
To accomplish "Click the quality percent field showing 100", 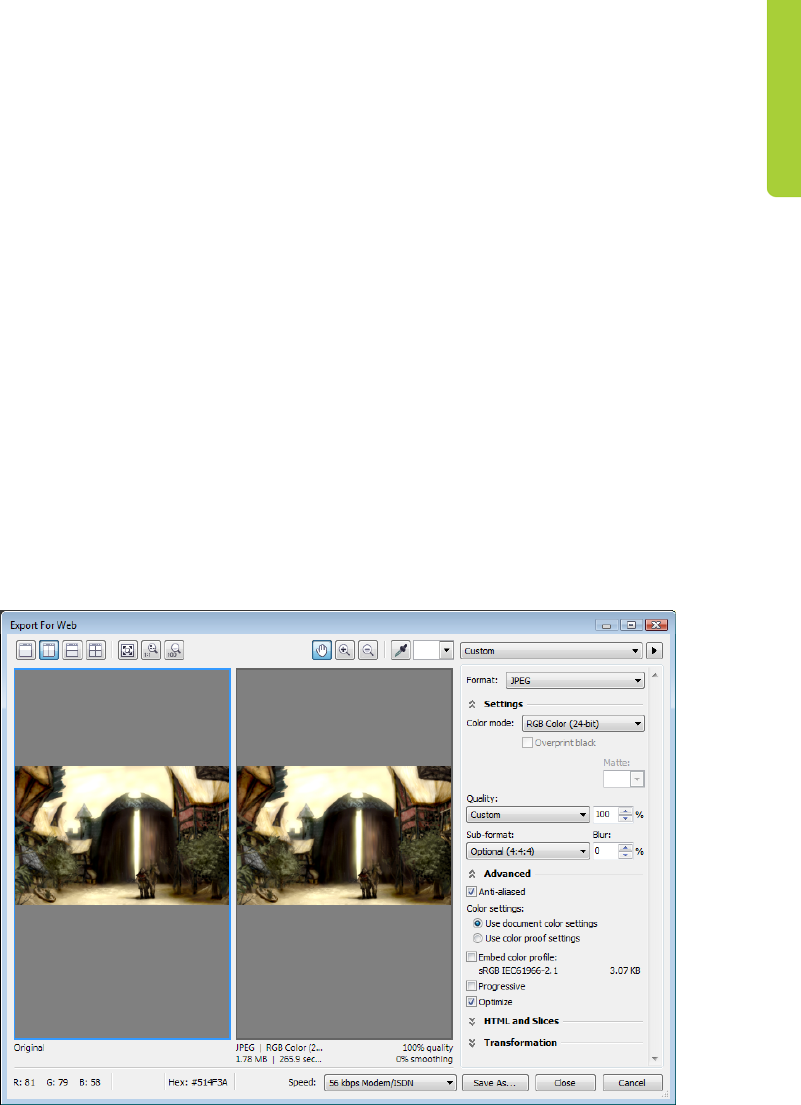I will click(605, 815).
